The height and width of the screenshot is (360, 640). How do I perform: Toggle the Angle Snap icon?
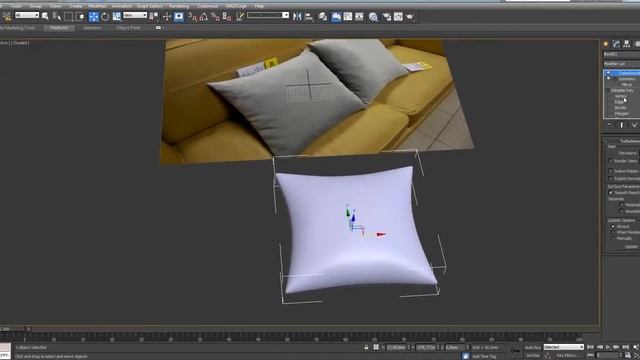pos(204,16)
